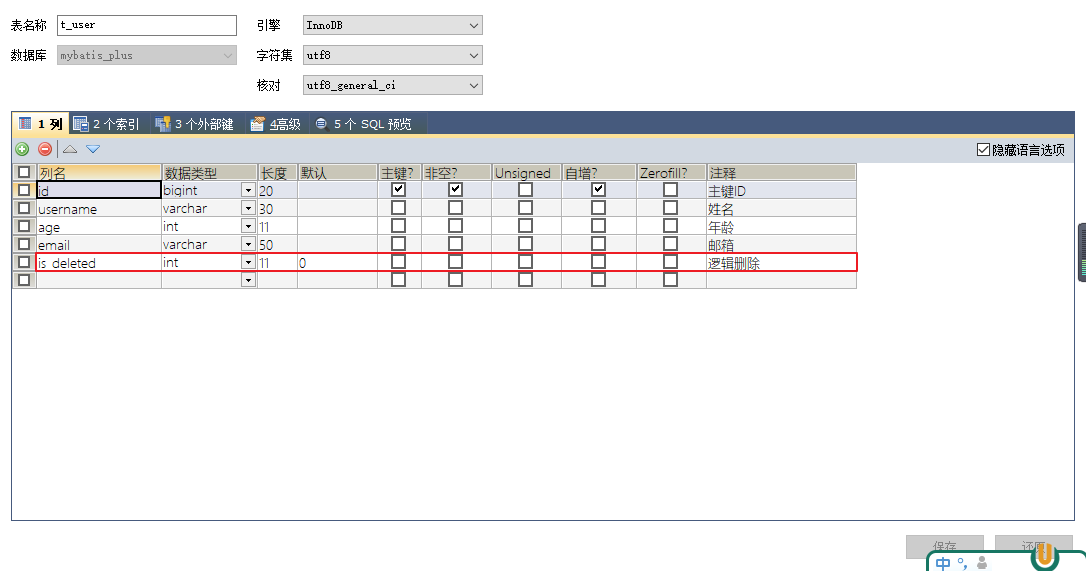
Task: Open the utf8 charset dropdown
Action: coord(393,55)
